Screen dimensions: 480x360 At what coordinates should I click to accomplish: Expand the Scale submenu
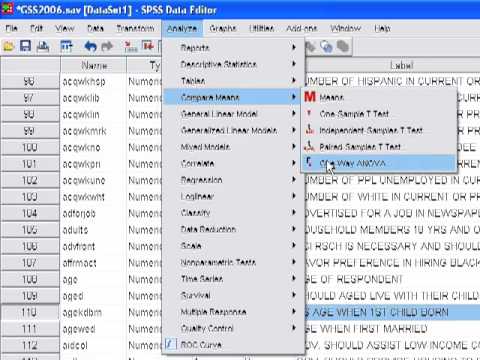click(233, 246)
